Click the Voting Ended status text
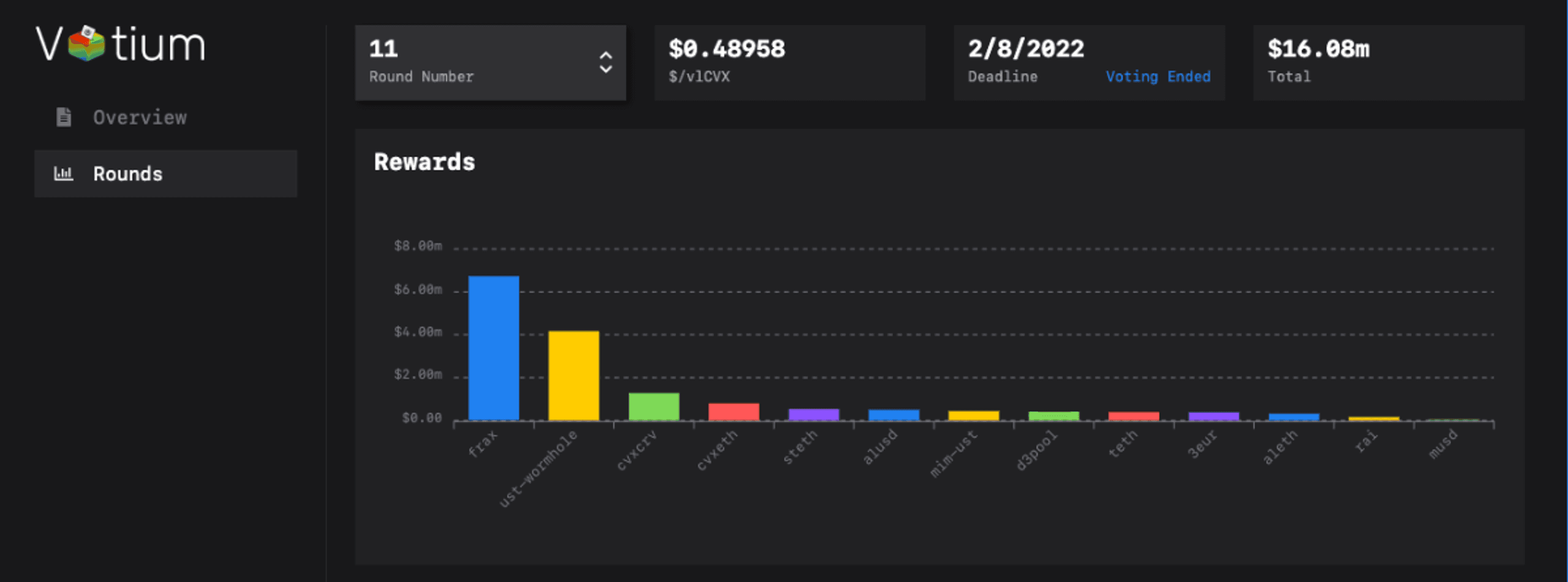 pos(1158,77)
